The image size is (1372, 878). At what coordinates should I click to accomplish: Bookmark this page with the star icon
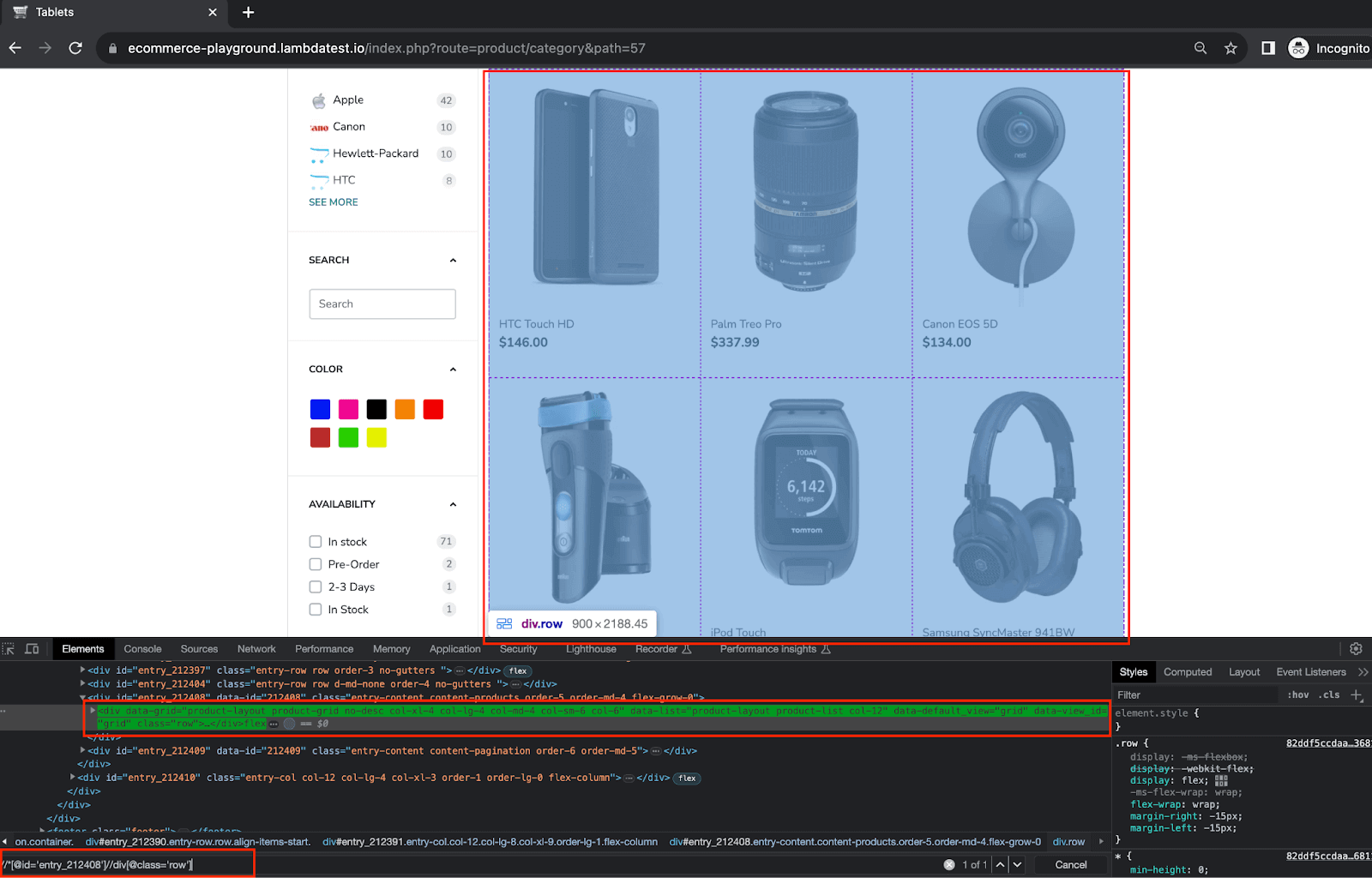point(1231,48)
